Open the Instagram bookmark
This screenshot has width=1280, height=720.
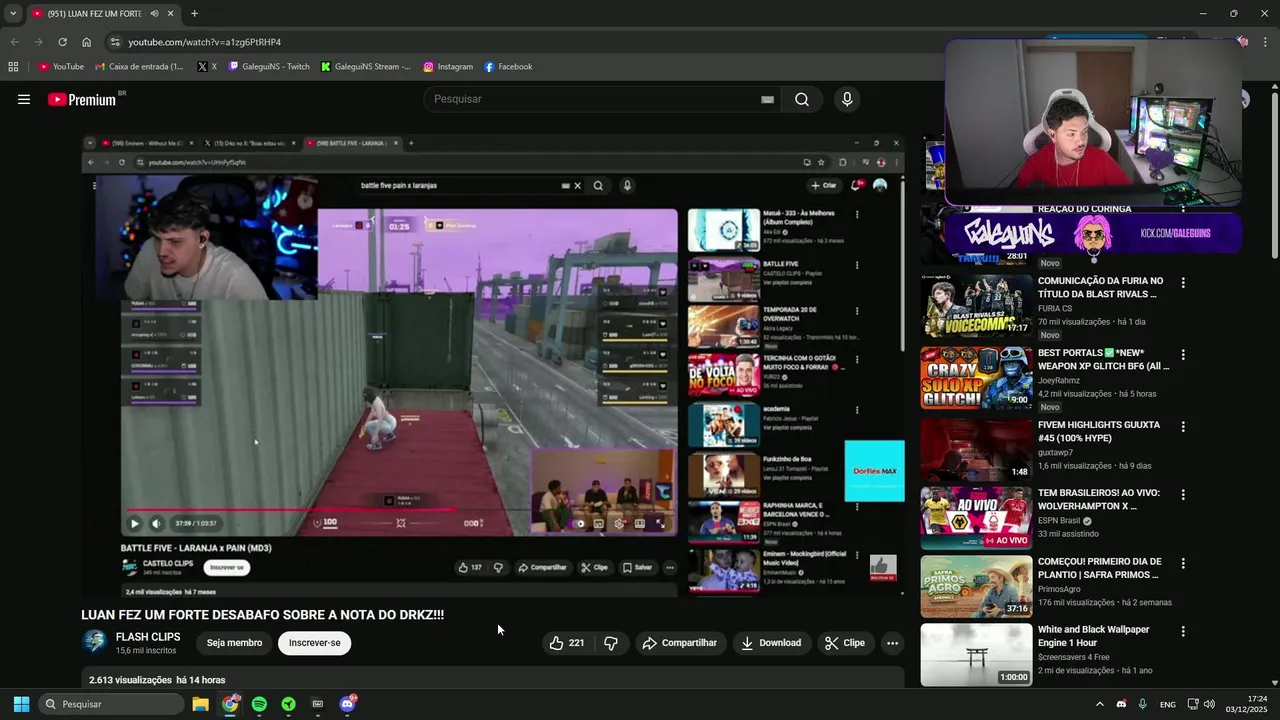(x=448, y=67)
